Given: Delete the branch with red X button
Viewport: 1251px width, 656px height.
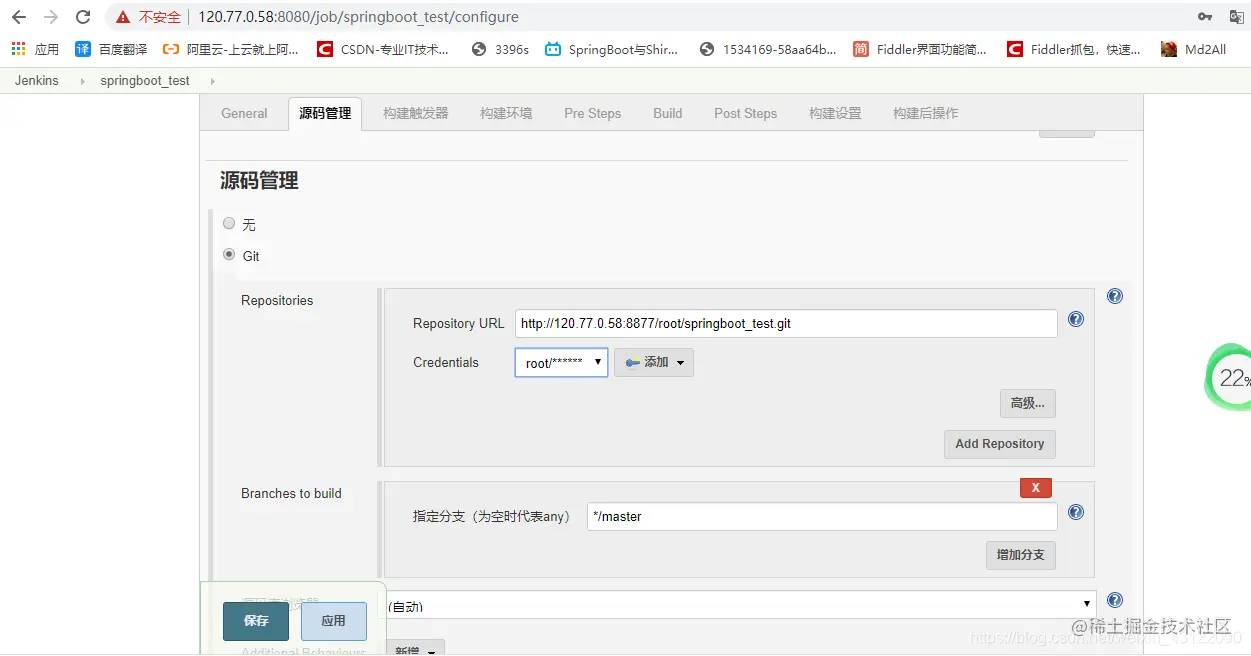Looking at the screenshot, I should tap(1035, 488).
